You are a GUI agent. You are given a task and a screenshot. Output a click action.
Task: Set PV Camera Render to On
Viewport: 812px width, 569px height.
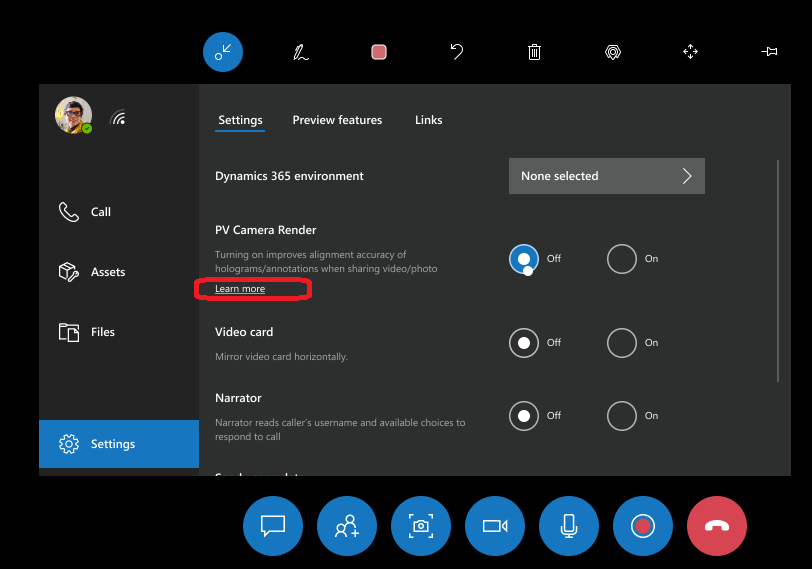(621, 258)
